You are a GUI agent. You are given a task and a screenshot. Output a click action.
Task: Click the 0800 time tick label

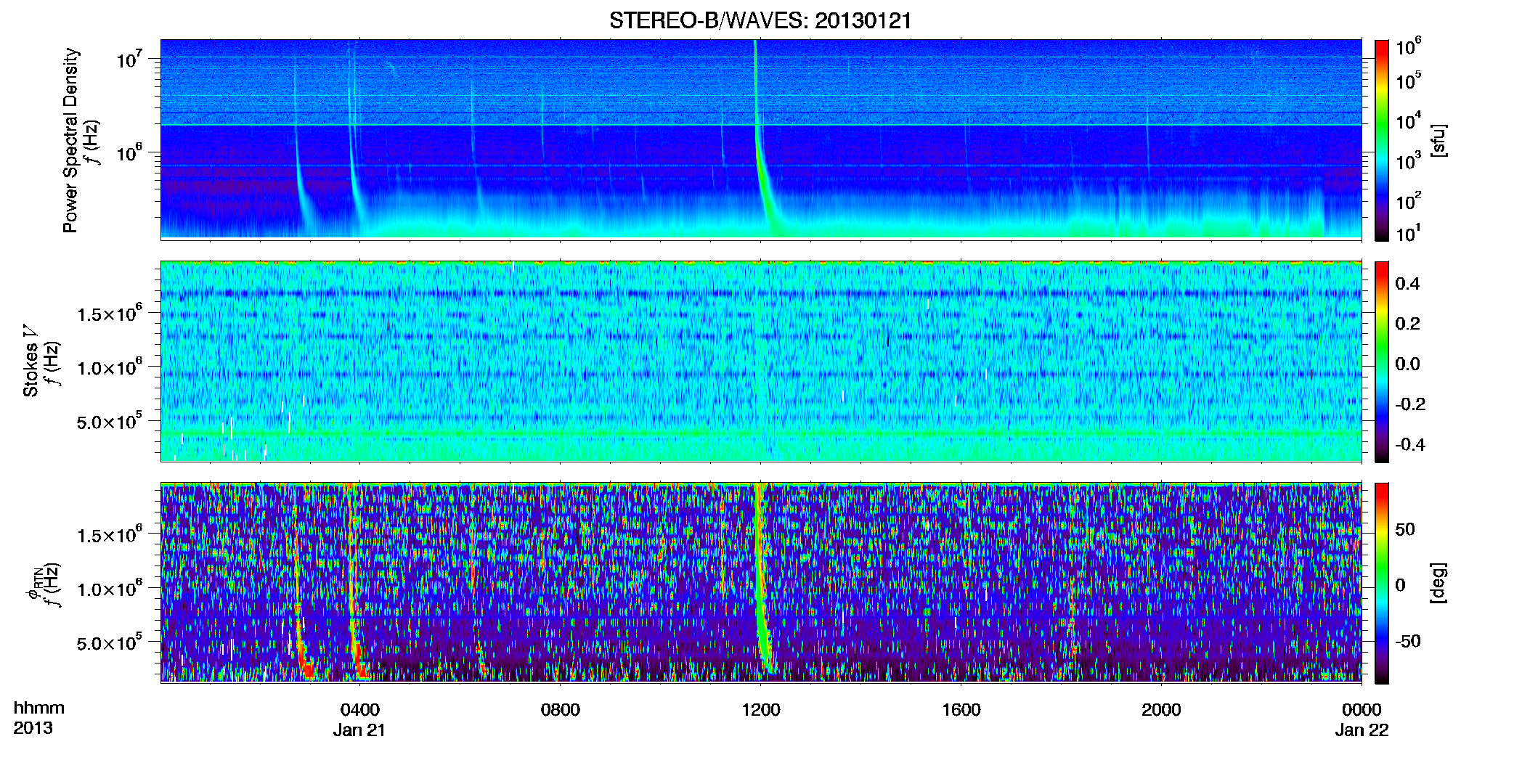coord(560,710)
